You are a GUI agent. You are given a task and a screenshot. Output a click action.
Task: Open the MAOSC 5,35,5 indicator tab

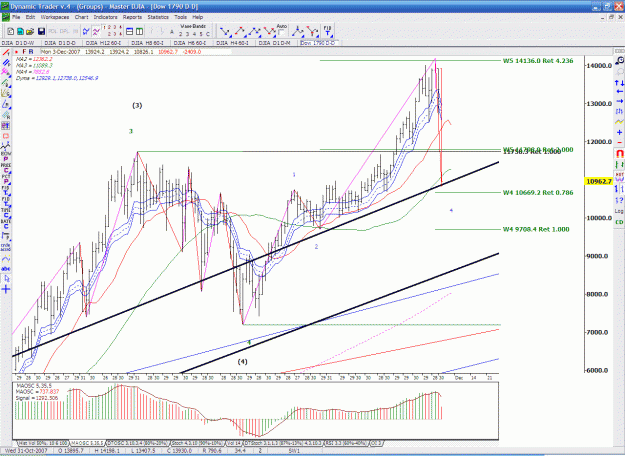coord(87,443)
